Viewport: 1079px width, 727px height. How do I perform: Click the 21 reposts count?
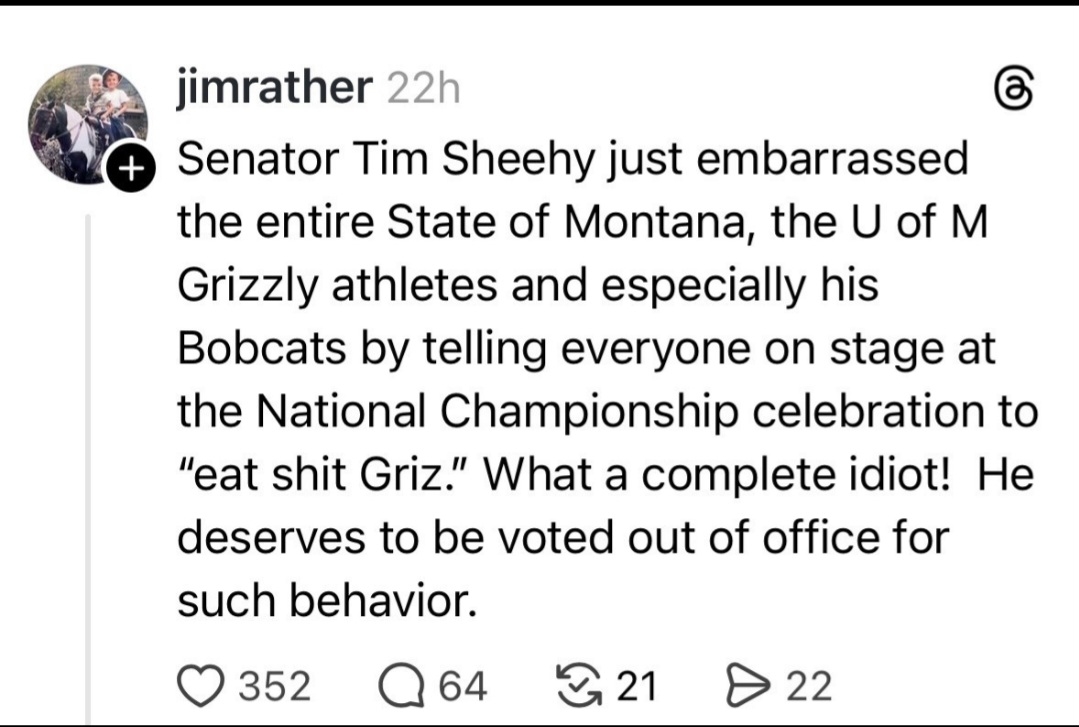(x=636, y=687)
